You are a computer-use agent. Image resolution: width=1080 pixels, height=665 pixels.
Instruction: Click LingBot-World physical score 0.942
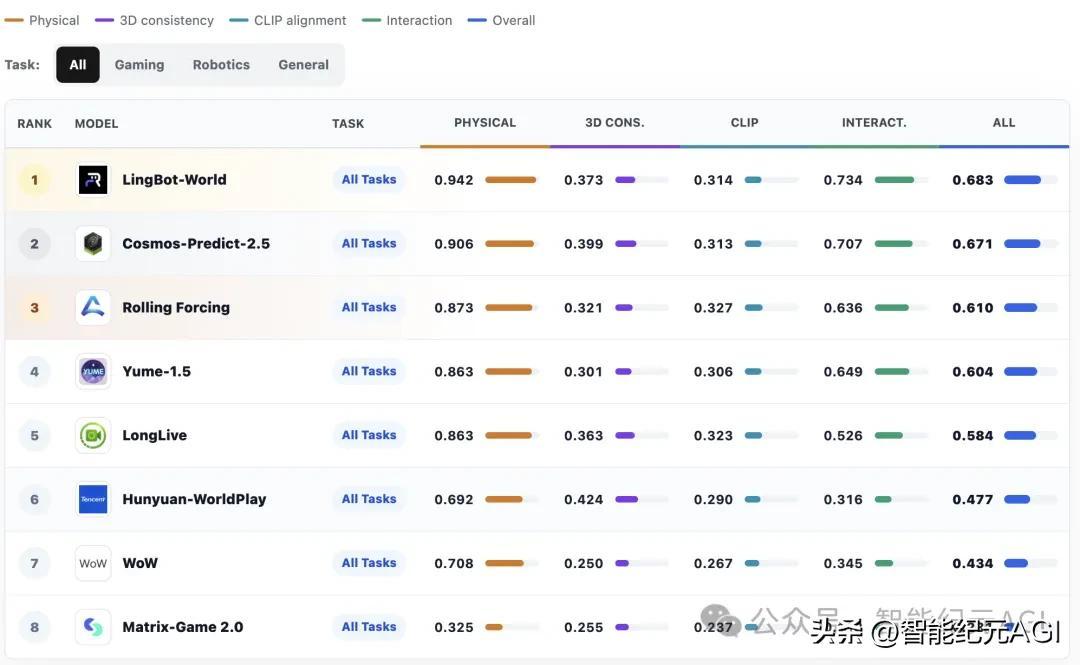pos(454,181)
